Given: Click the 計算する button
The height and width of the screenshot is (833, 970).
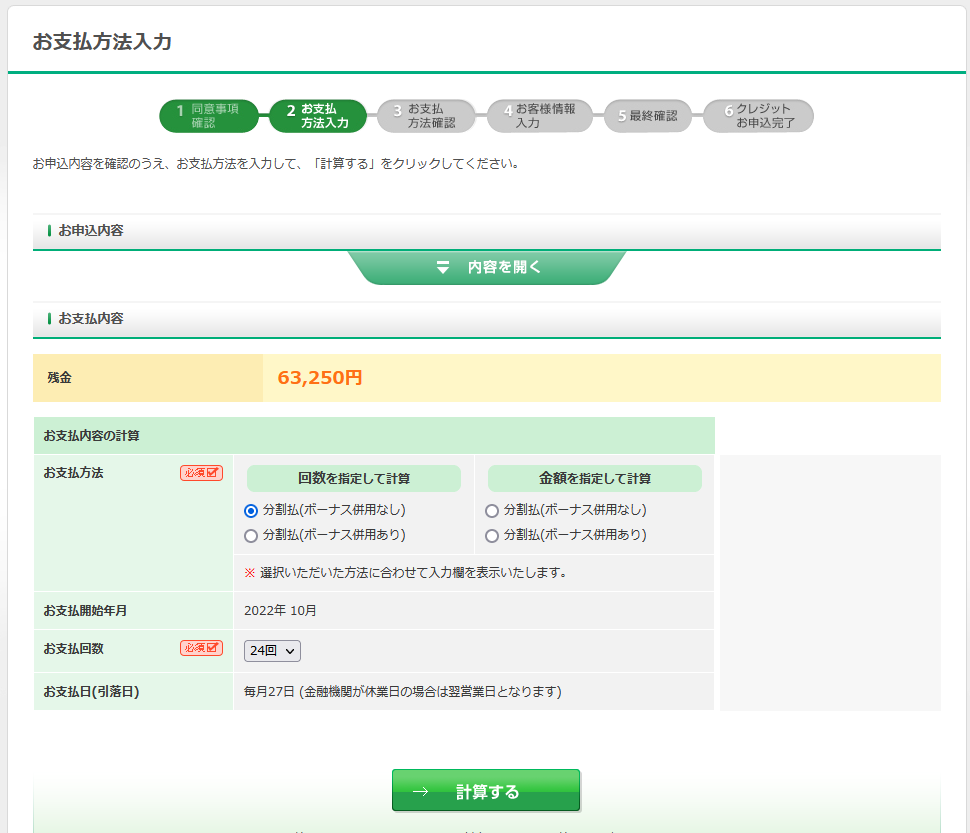Looking at the screenshot, I should (486, 791).
